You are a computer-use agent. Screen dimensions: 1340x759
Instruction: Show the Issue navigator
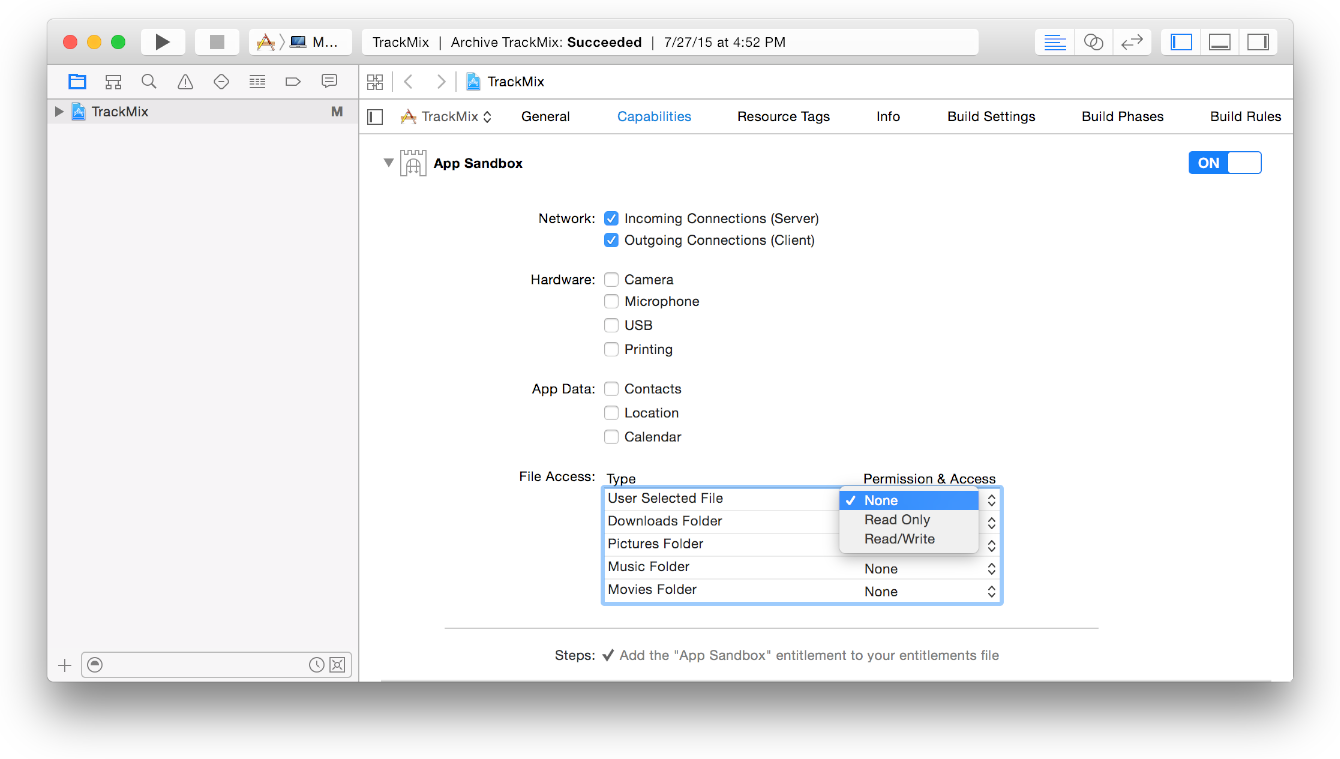[185, 81]
